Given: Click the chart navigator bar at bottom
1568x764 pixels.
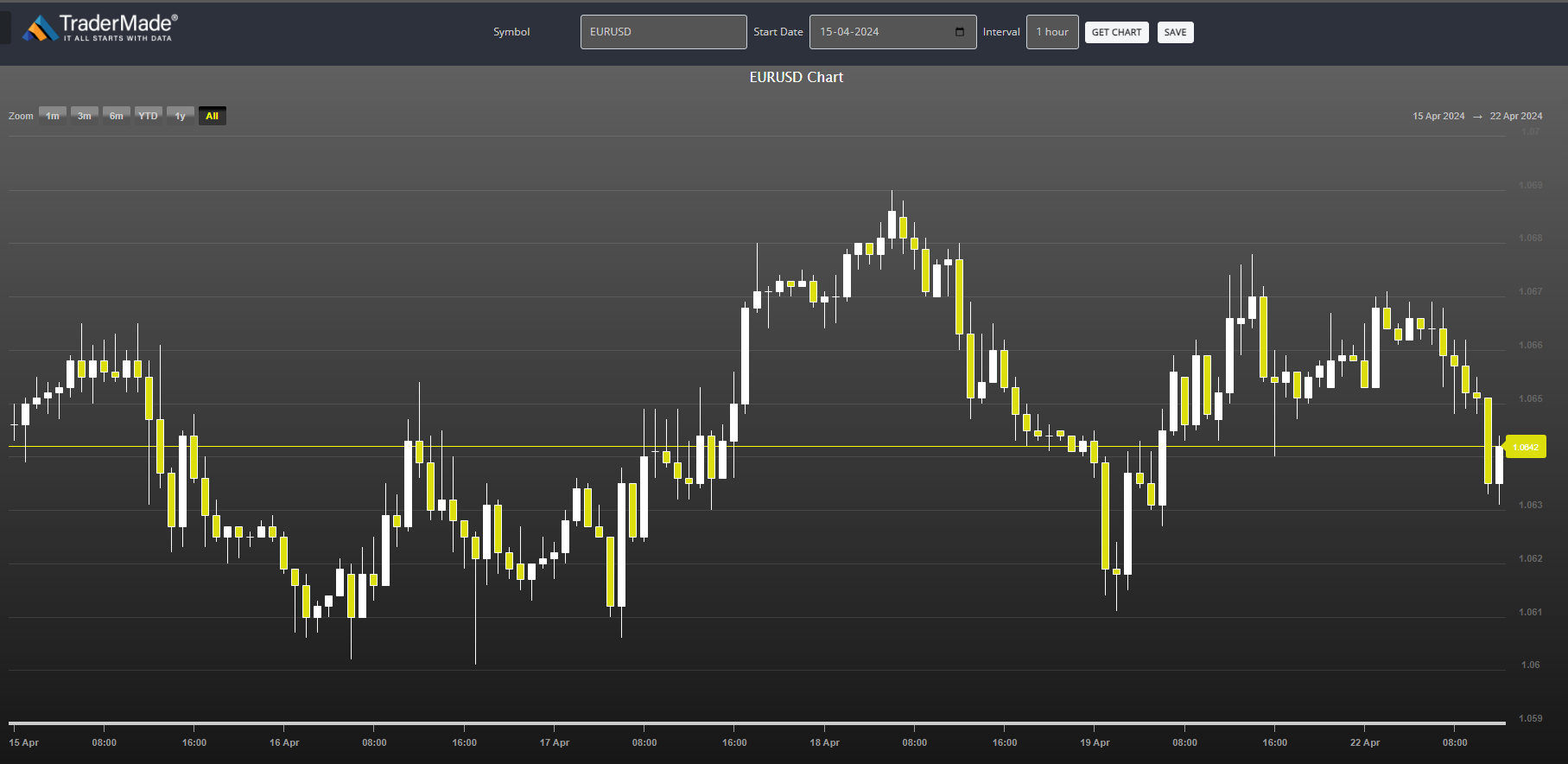Looking at the screenshot, I should tap(757, 723).
